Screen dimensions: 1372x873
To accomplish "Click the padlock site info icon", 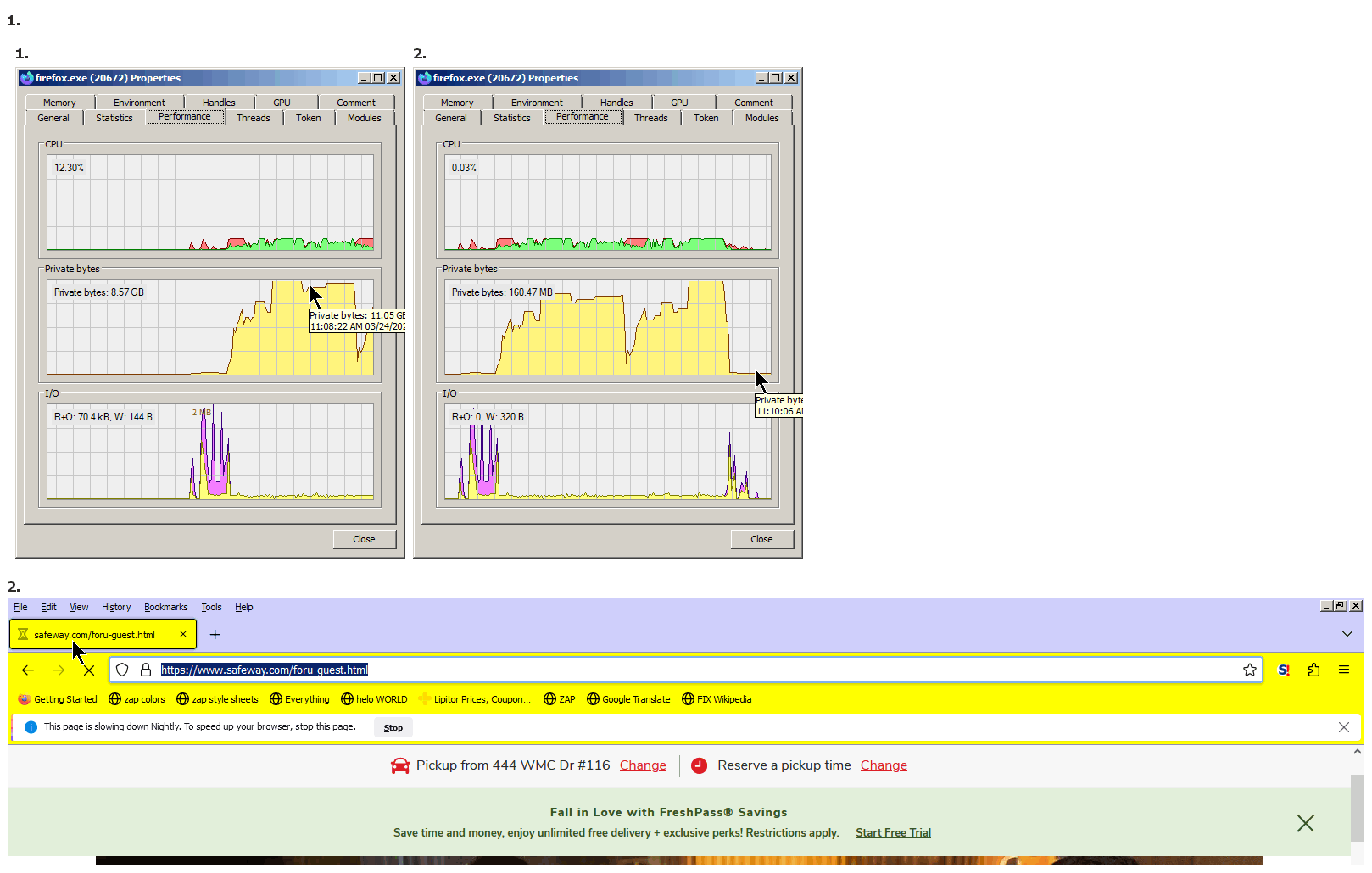I will pyautogui.click(x=146, y=670).
